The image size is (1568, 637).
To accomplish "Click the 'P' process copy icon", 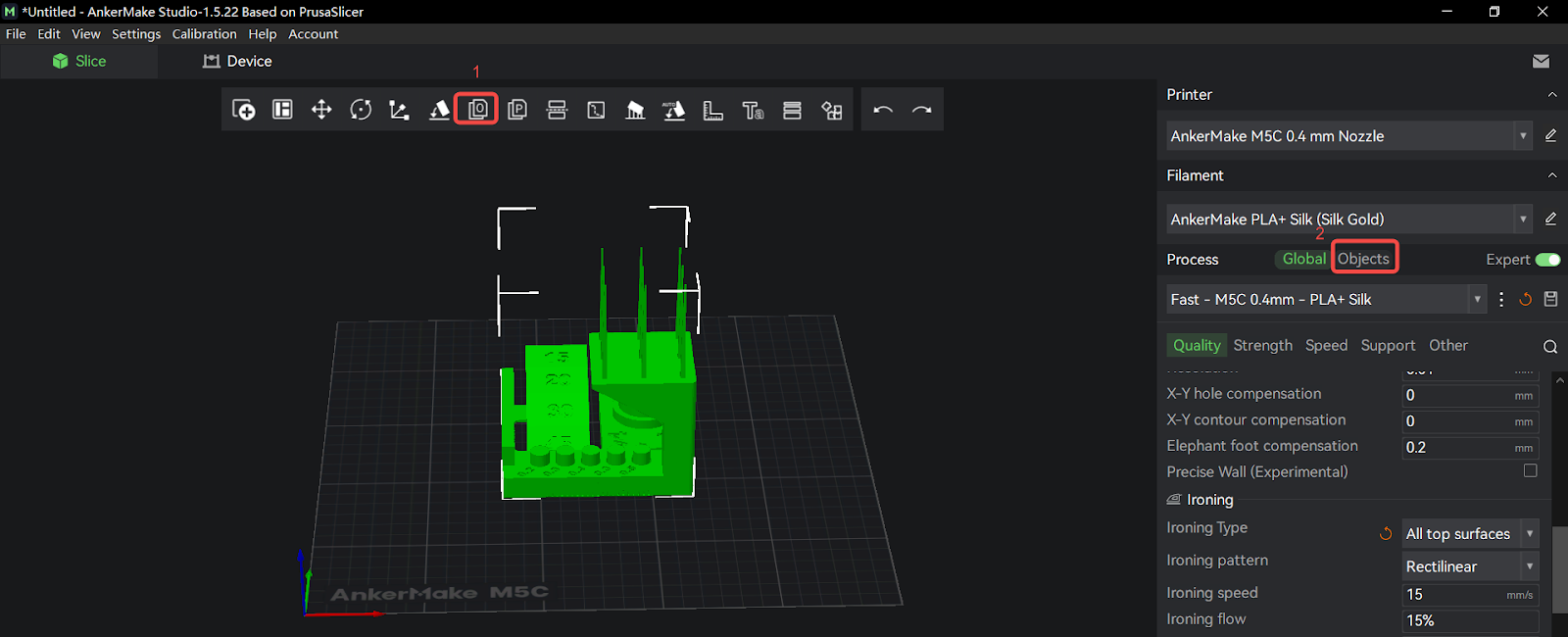I will coord(517,110).
